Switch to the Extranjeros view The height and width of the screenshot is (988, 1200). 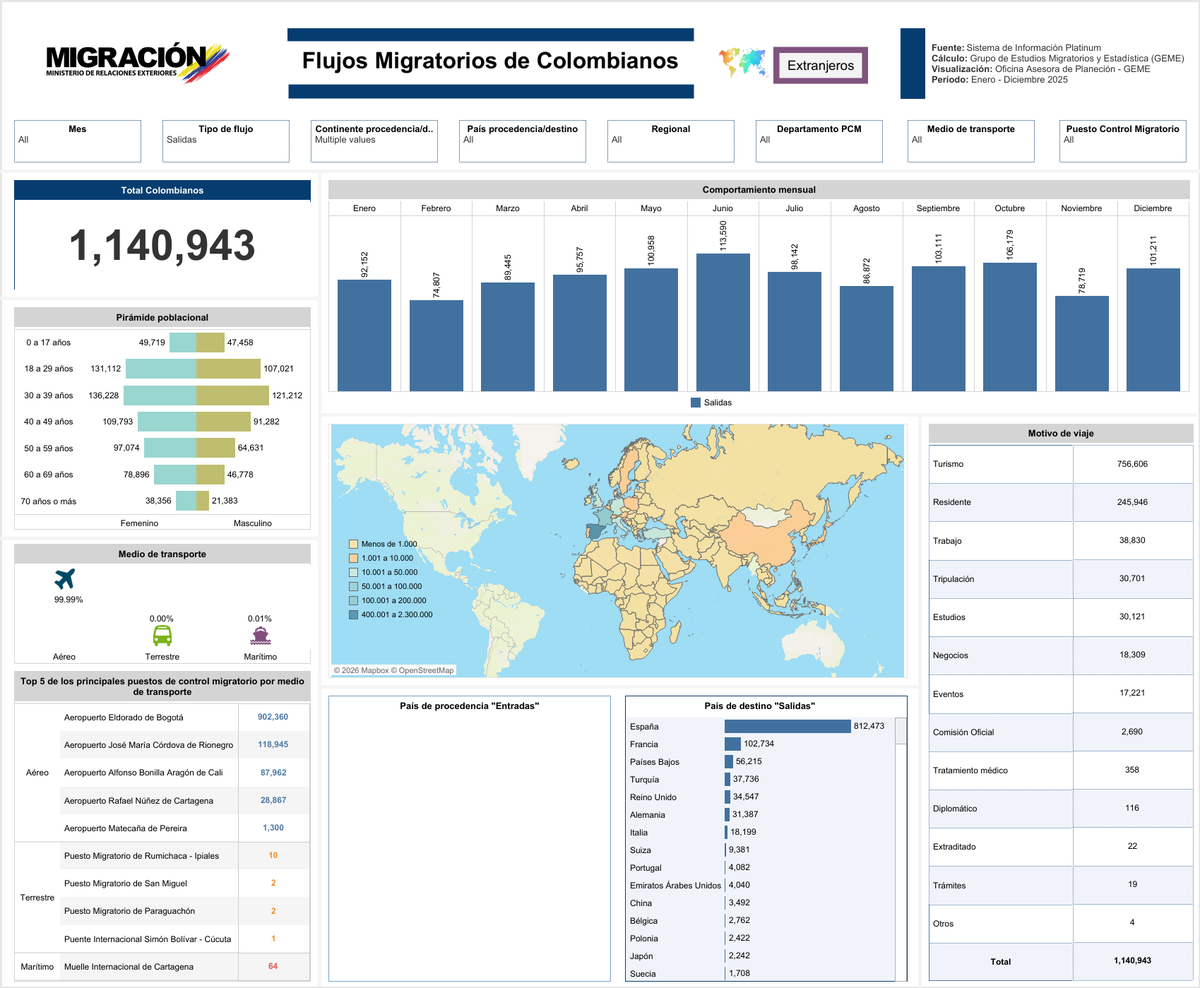coord(820,64)
